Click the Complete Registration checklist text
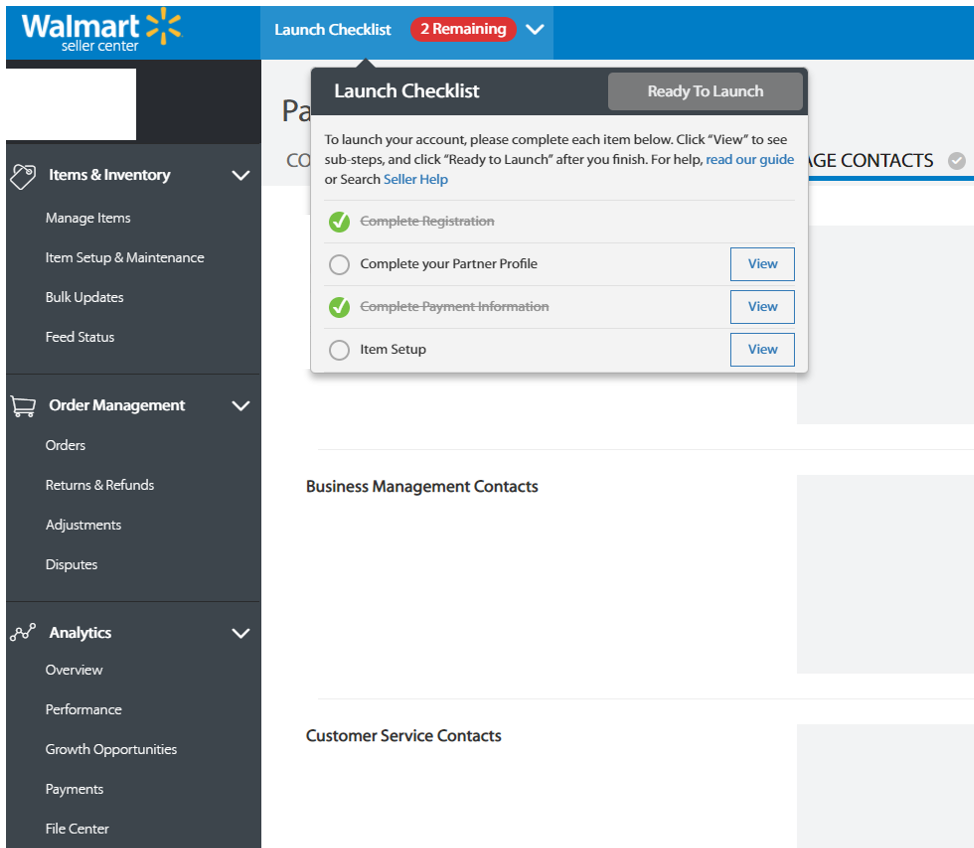The width and height of the screenshot is (974, 848). coord(427,222)
